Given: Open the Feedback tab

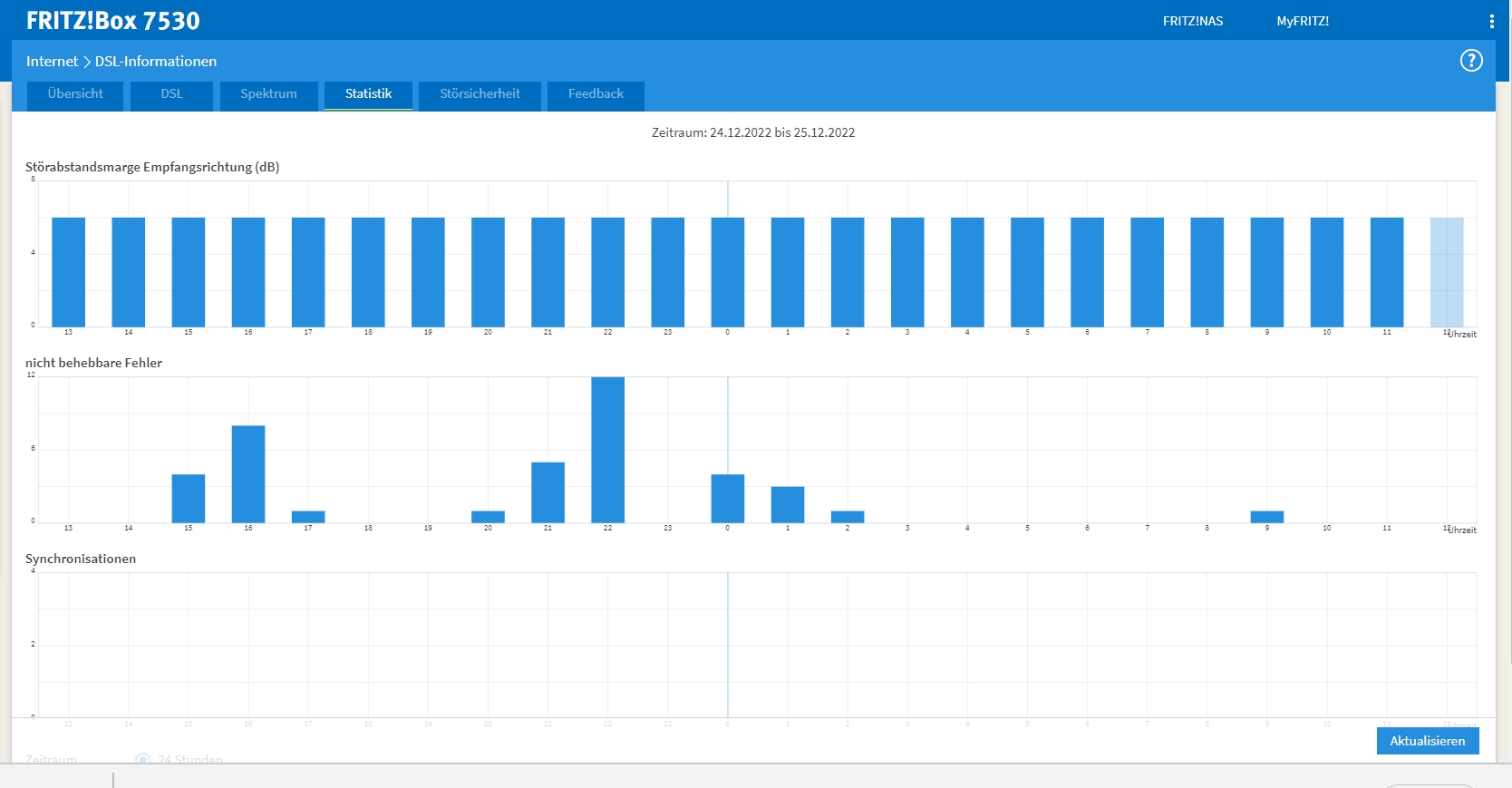Looking at the screenshot, I should (596, 94).
